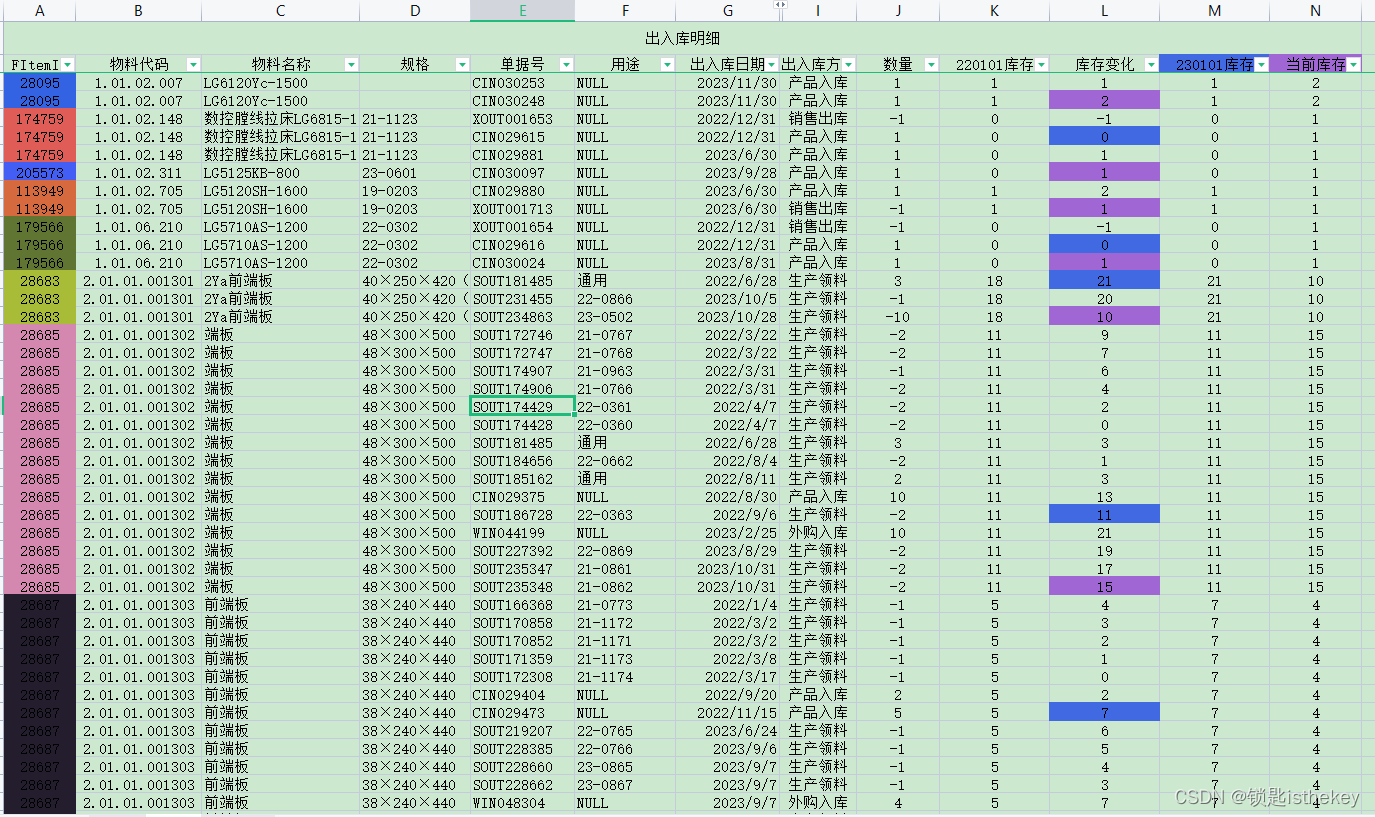Select column K header

pos(994,11)
